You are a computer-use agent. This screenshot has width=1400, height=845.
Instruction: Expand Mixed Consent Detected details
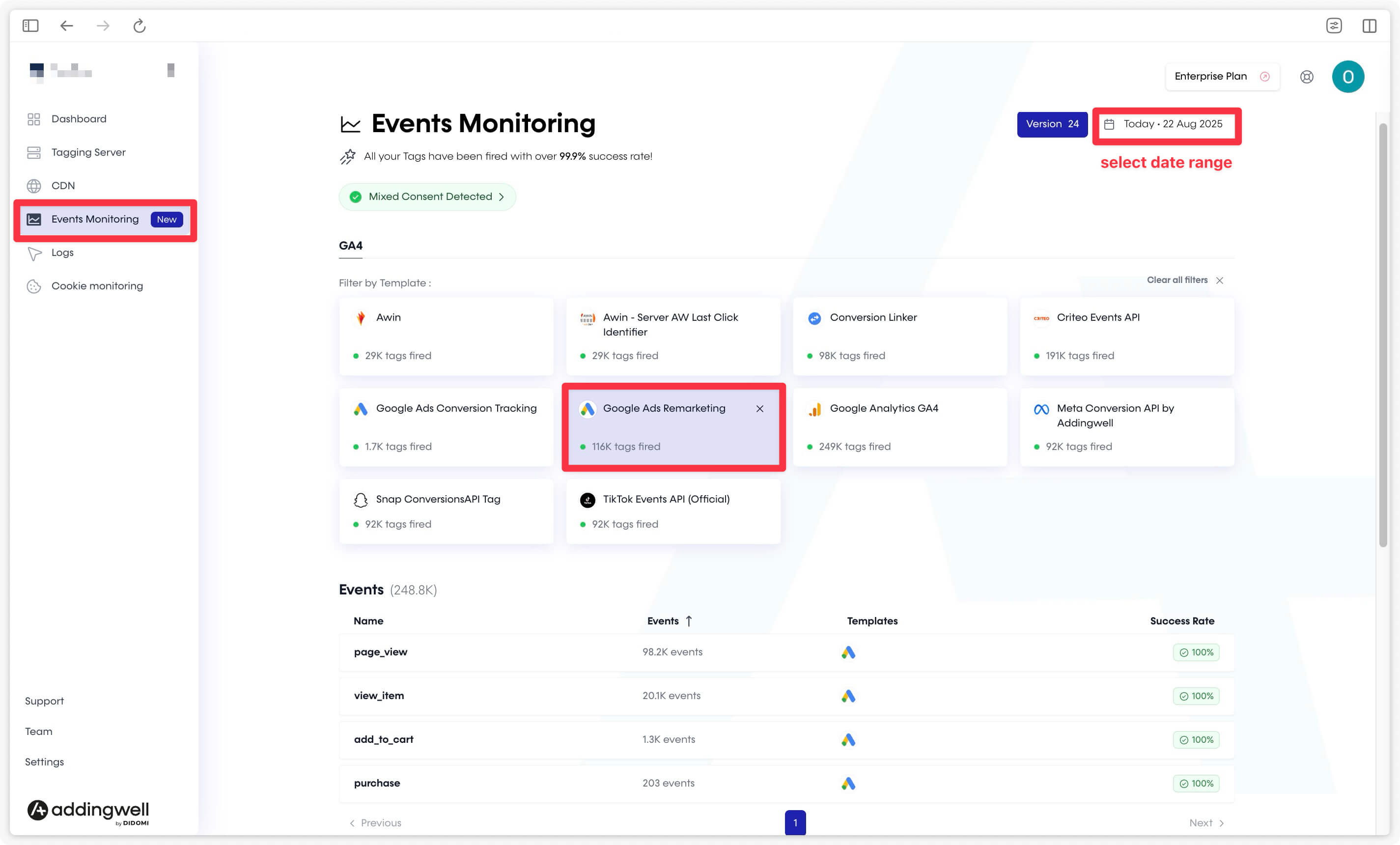tap(427, 197)
